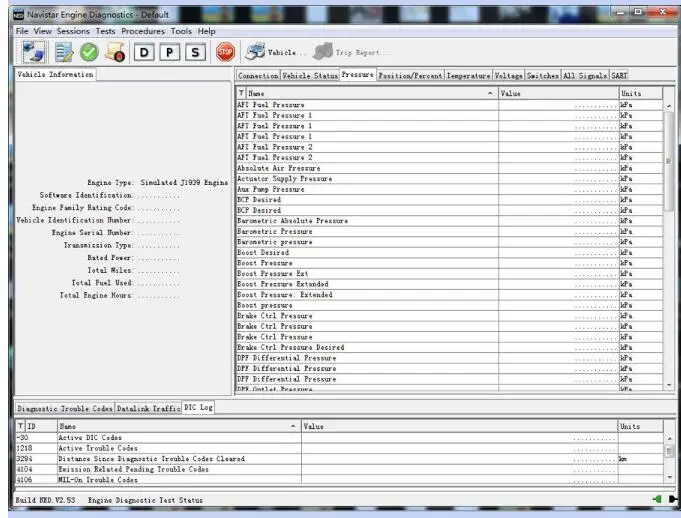Click Units column header in Pressure table
Viewport: 681px width, 518px height.
[x=641, y=93]
